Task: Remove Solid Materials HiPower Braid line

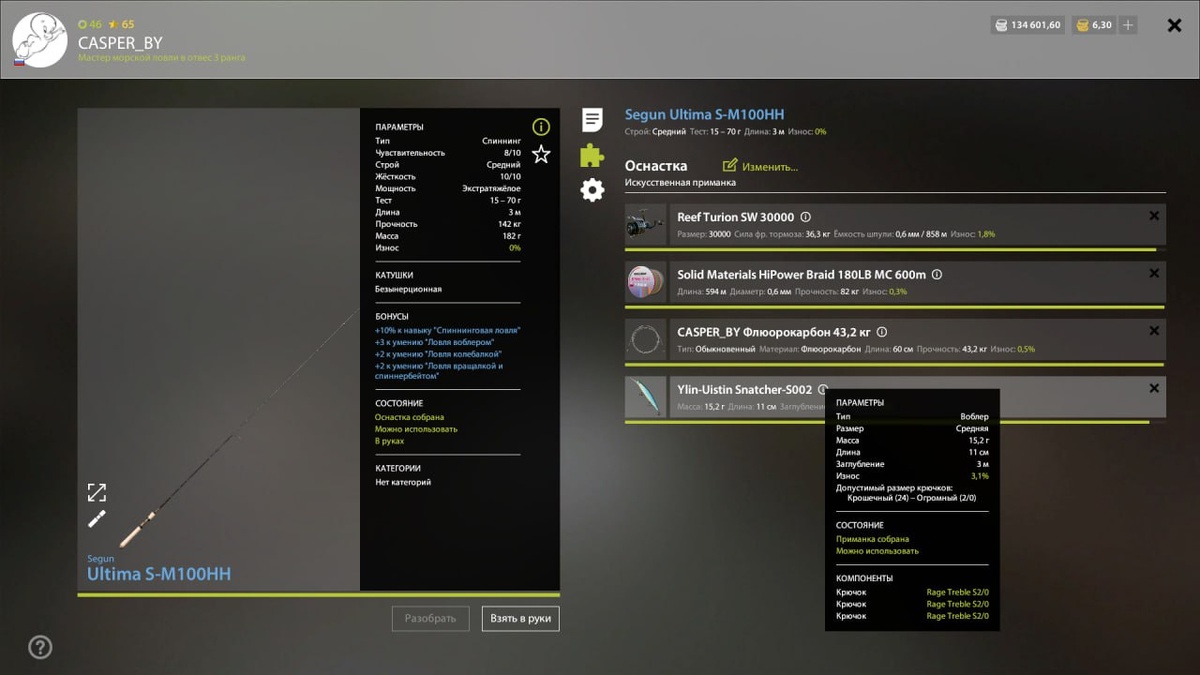Action: (1154, 273)
